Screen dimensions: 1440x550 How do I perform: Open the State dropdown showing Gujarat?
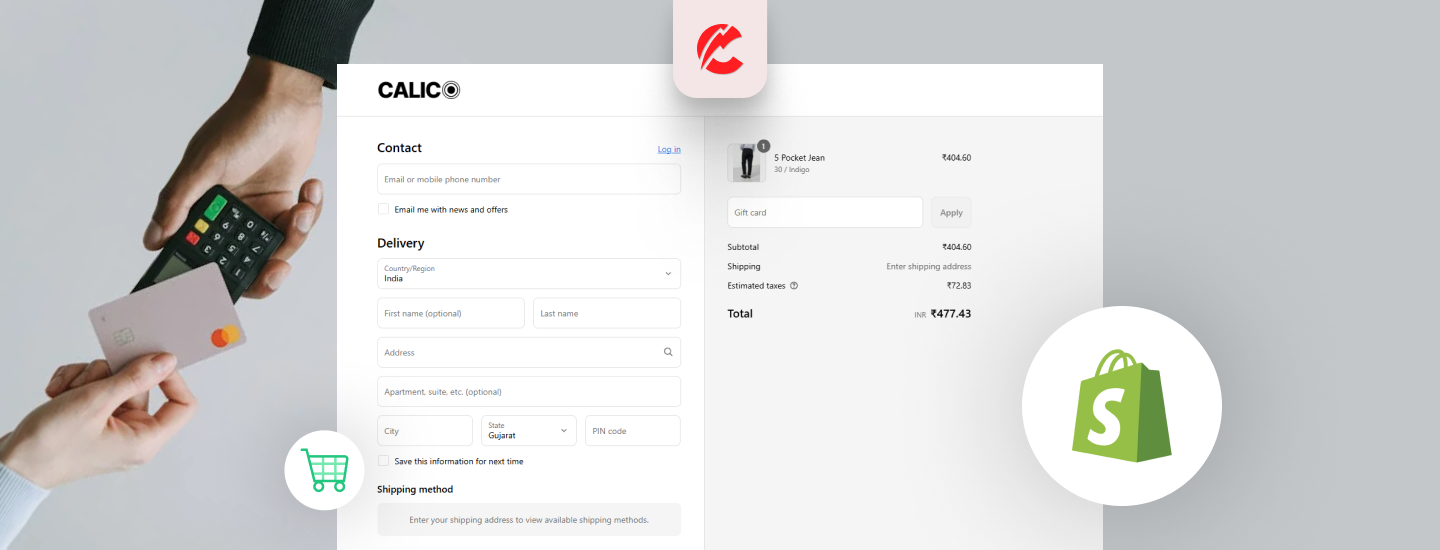click(x=529, y=431)
